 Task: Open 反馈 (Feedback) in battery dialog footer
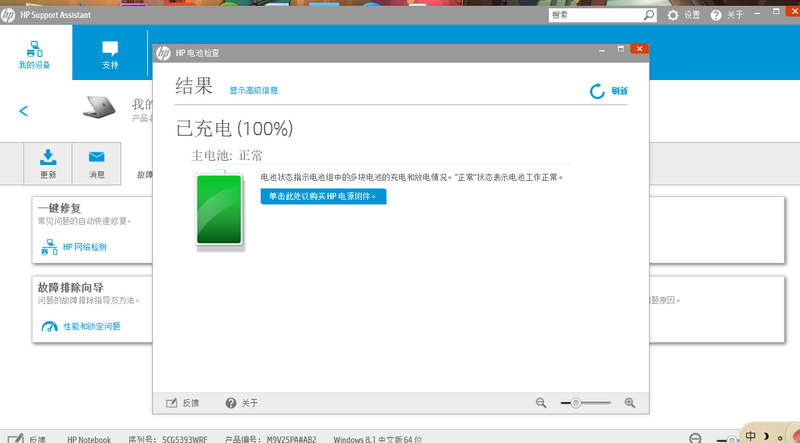181,403
